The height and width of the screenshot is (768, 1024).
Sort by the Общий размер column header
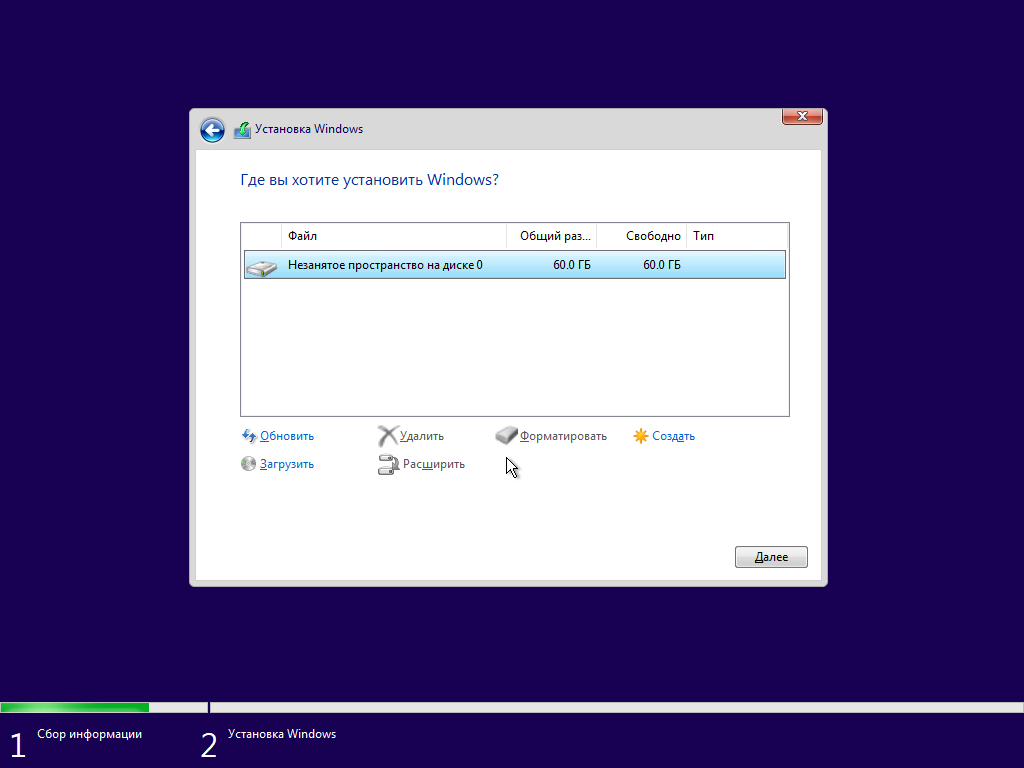point(551,236)
